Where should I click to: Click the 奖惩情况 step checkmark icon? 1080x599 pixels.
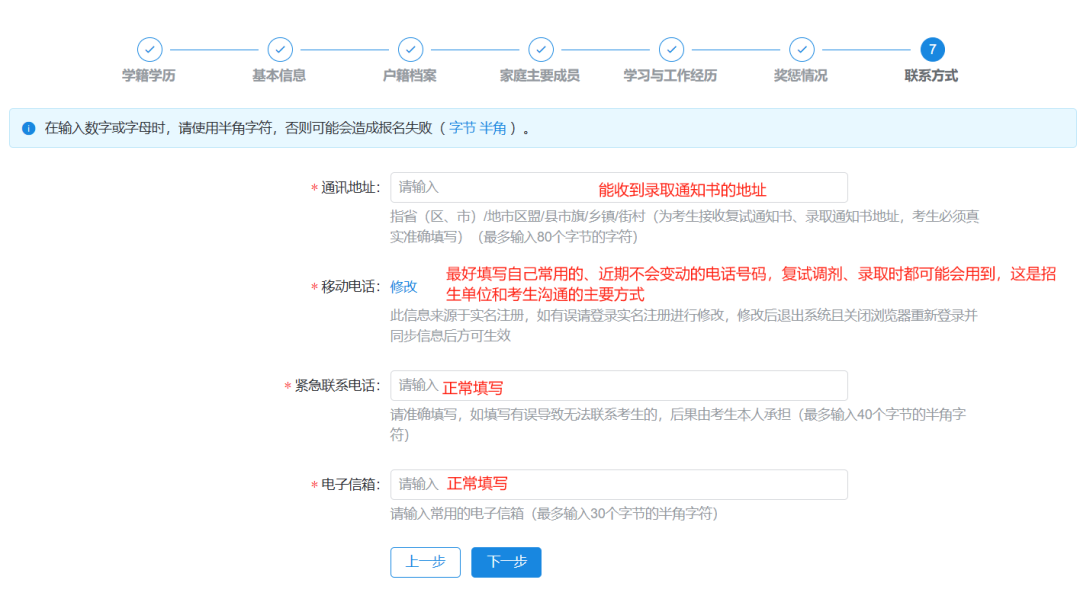(802, 50)
